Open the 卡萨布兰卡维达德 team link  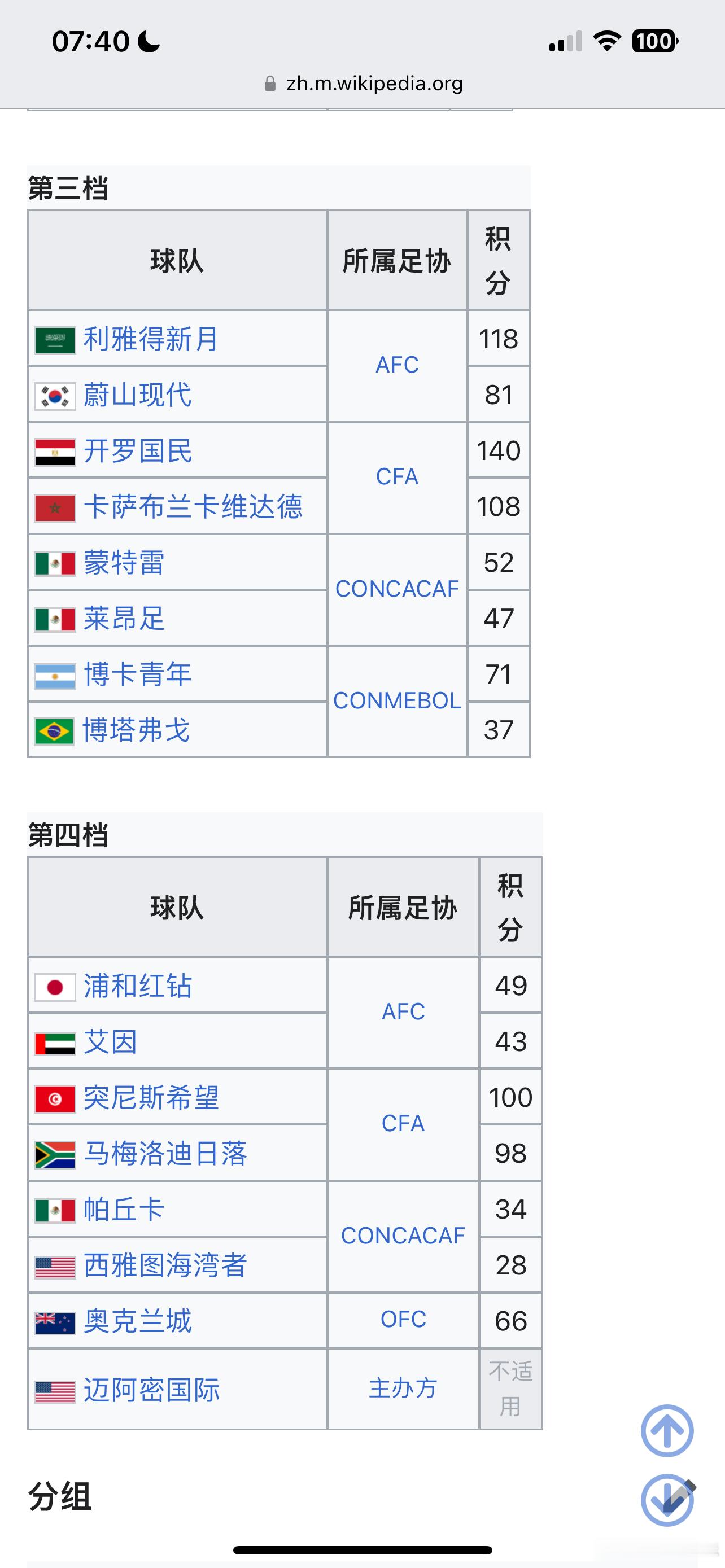pyautogui.click(x=193, y=506)
